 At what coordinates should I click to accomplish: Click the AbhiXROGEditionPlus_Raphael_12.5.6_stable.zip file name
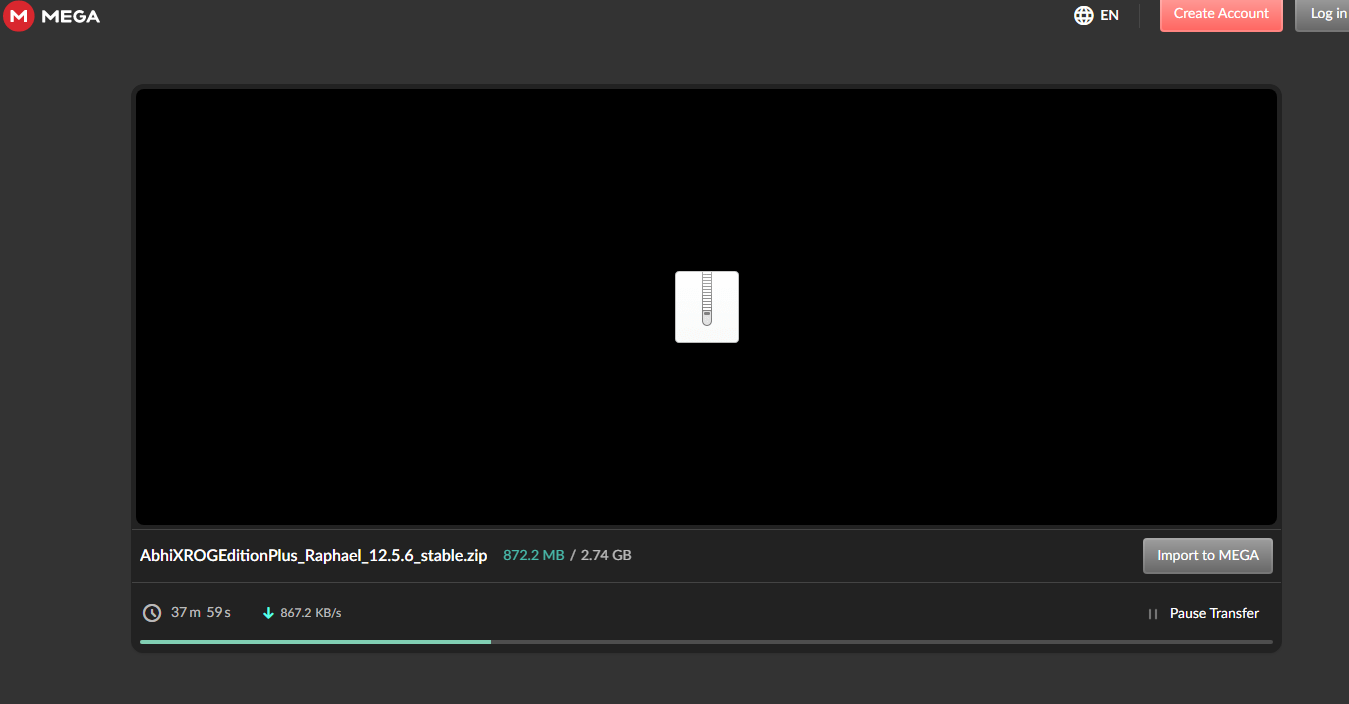tap(314, 556)
